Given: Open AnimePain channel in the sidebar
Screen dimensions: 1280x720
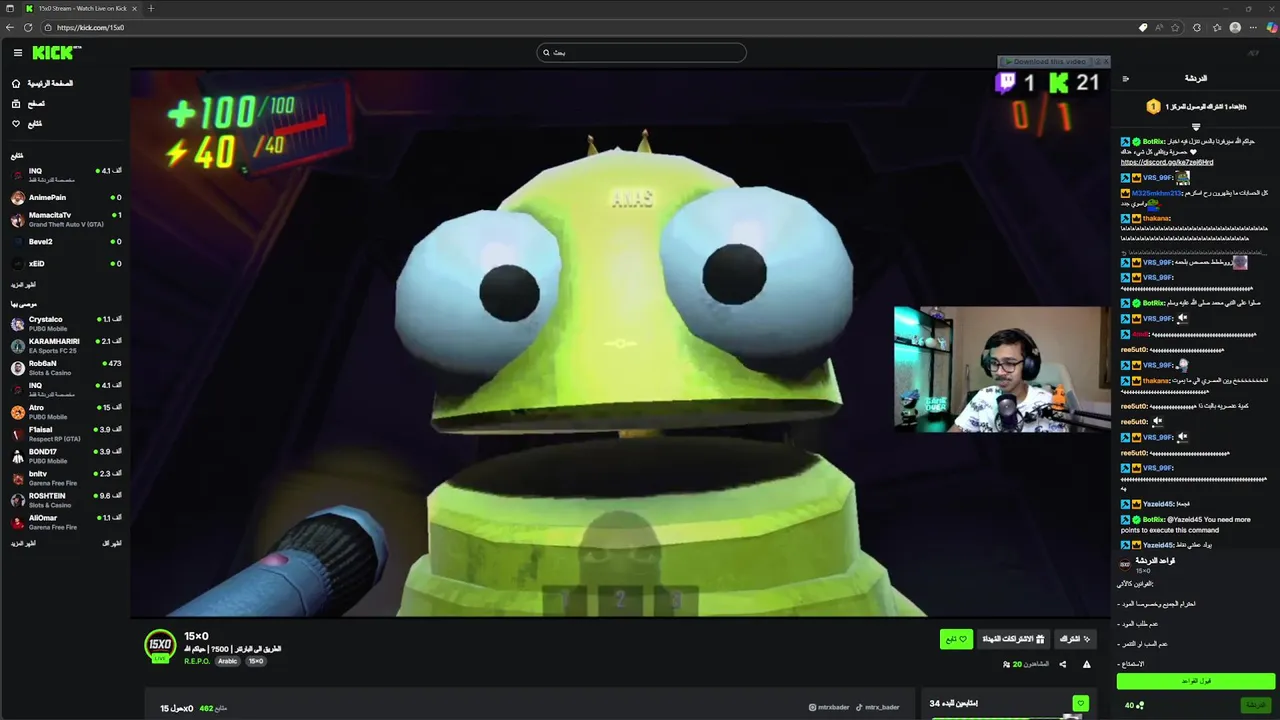Looking at the screenshot, I should point(66,197).
